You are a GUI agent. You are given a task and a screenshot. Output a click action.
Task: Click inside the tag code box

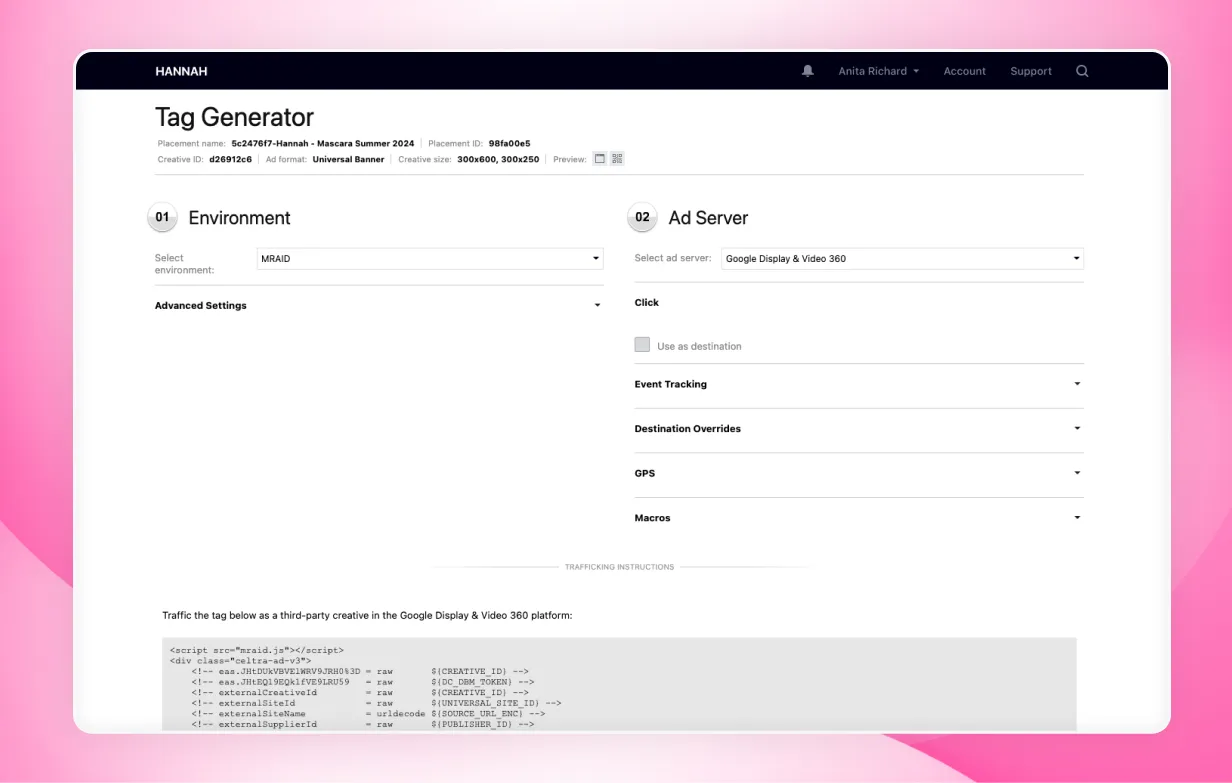coord(619,685)
